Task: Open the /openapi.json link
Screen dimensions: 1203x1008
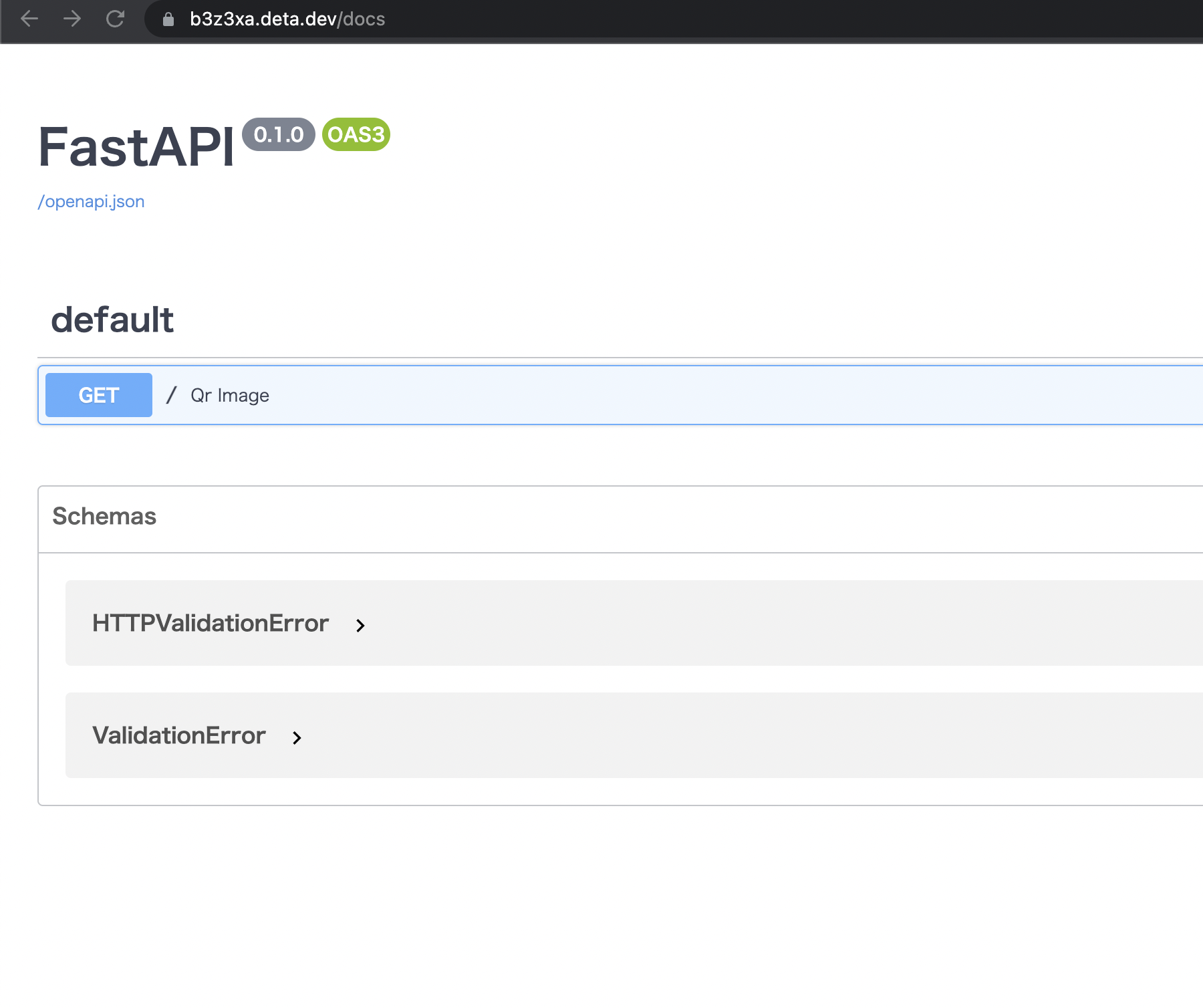Action: [x=91, y=201]
